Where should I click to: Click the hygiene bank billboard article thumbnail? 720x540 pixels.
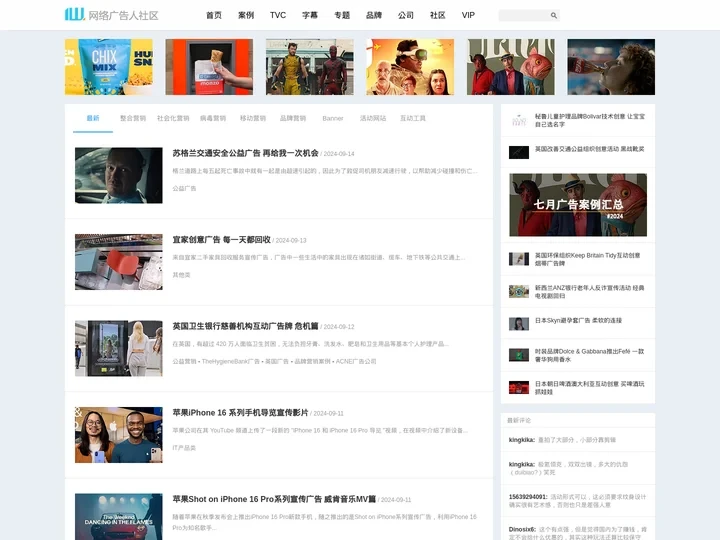pos(118,349)
